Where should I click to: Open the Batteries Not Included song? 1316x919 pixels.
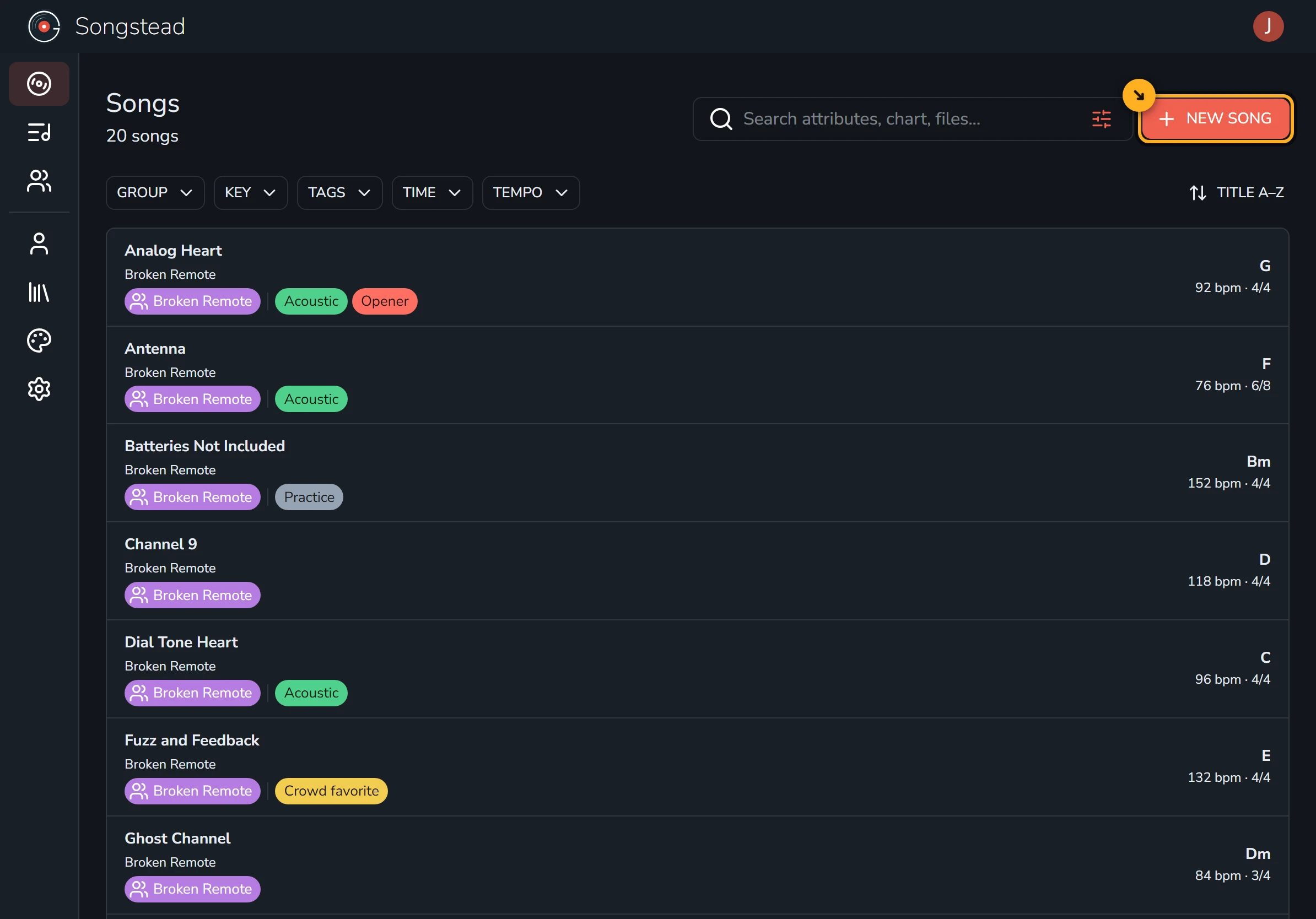(697, 473)
